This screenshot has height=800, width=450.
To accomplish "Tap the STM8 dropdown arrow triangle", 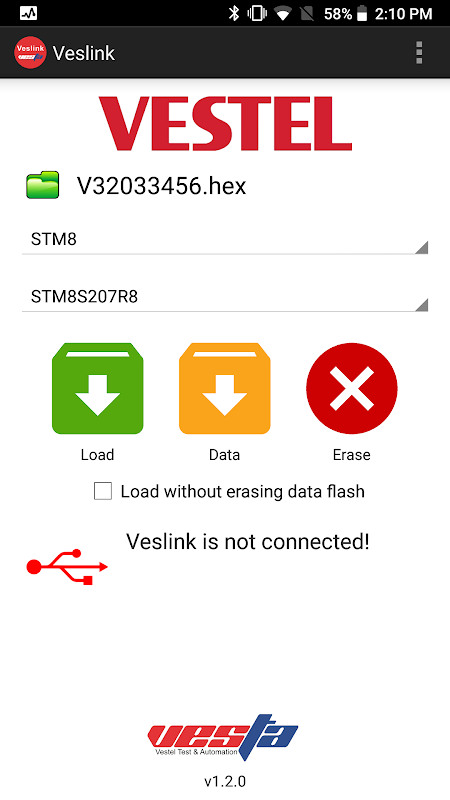I will click(421, 248).
